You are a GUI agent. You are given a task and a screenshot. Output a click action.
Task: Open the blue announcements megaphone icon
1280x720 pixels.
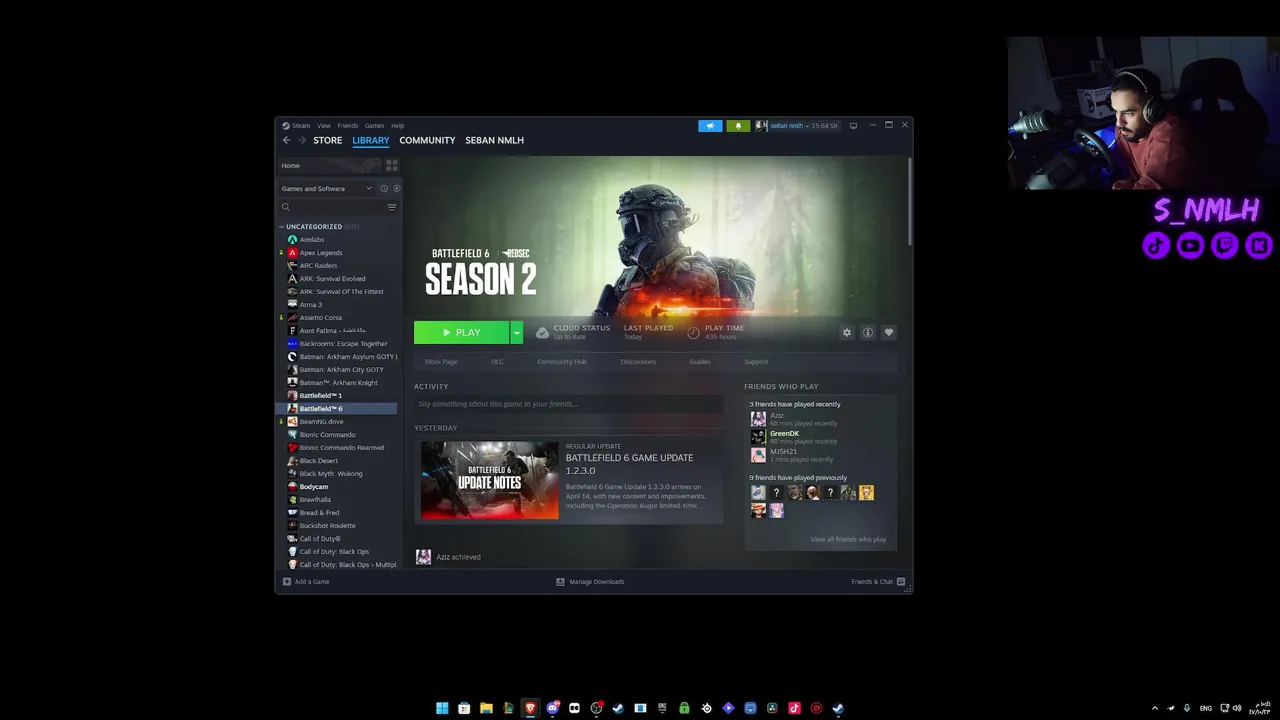(710, 126)
